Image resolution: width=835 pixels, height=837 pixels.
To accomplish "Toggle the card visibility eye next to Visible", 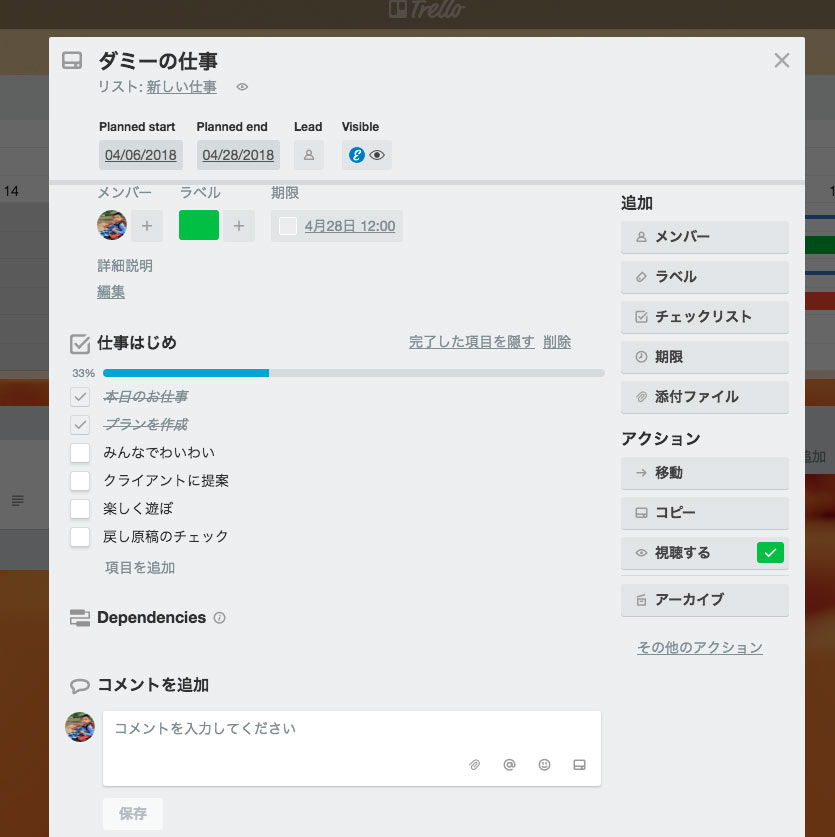I will pyautogui.click(x=377, y=155).
